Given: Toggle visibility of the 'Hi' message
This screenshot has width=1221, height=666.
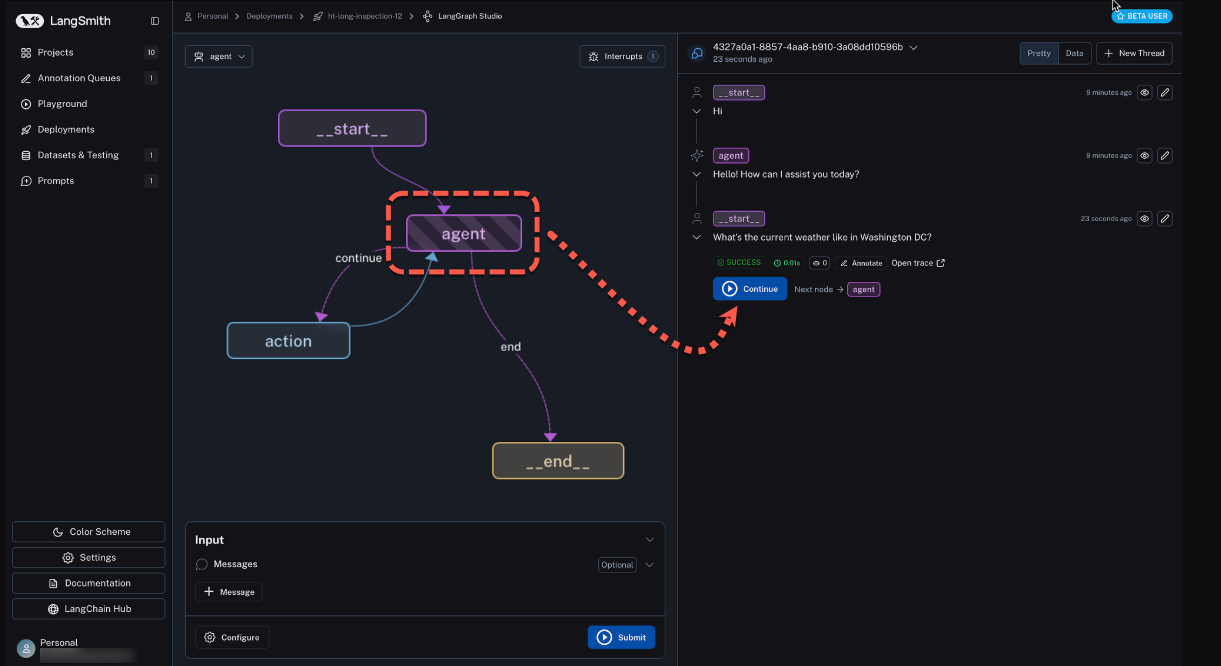Looking at the screenshot, I should pos(1145,92).
